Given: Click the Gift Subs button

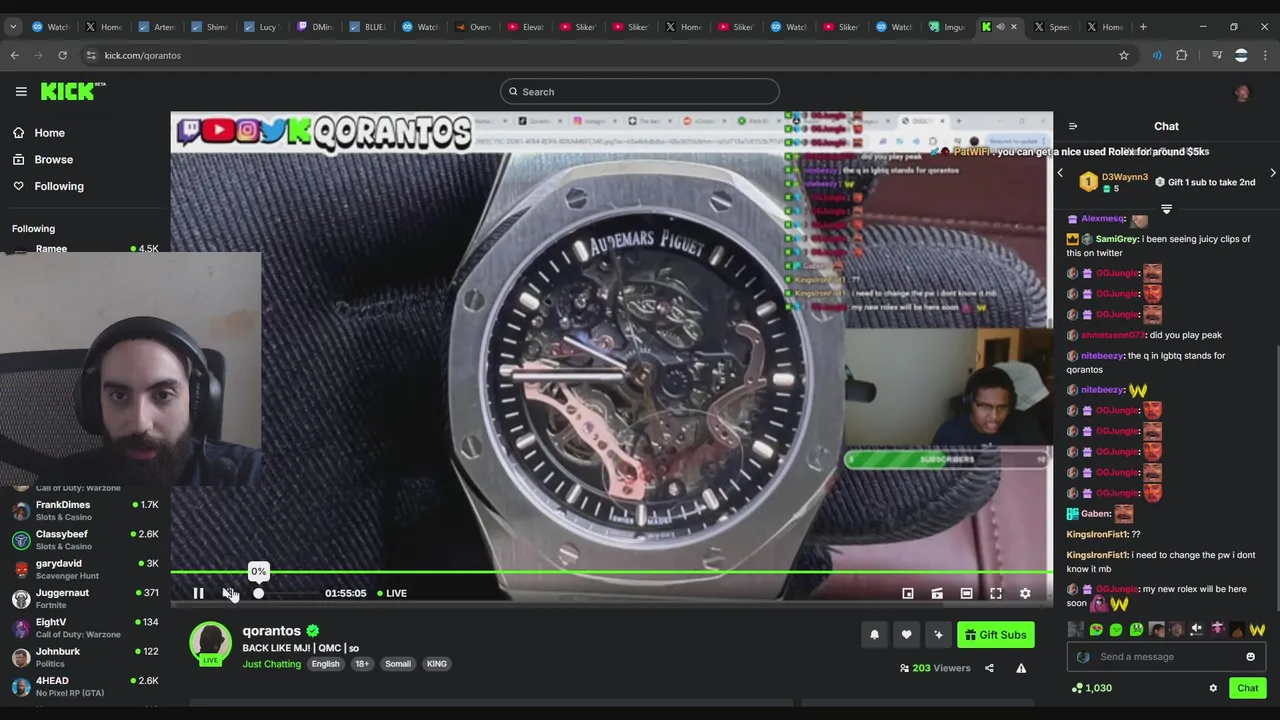Looking at the screenshot, I should point(995,634).
